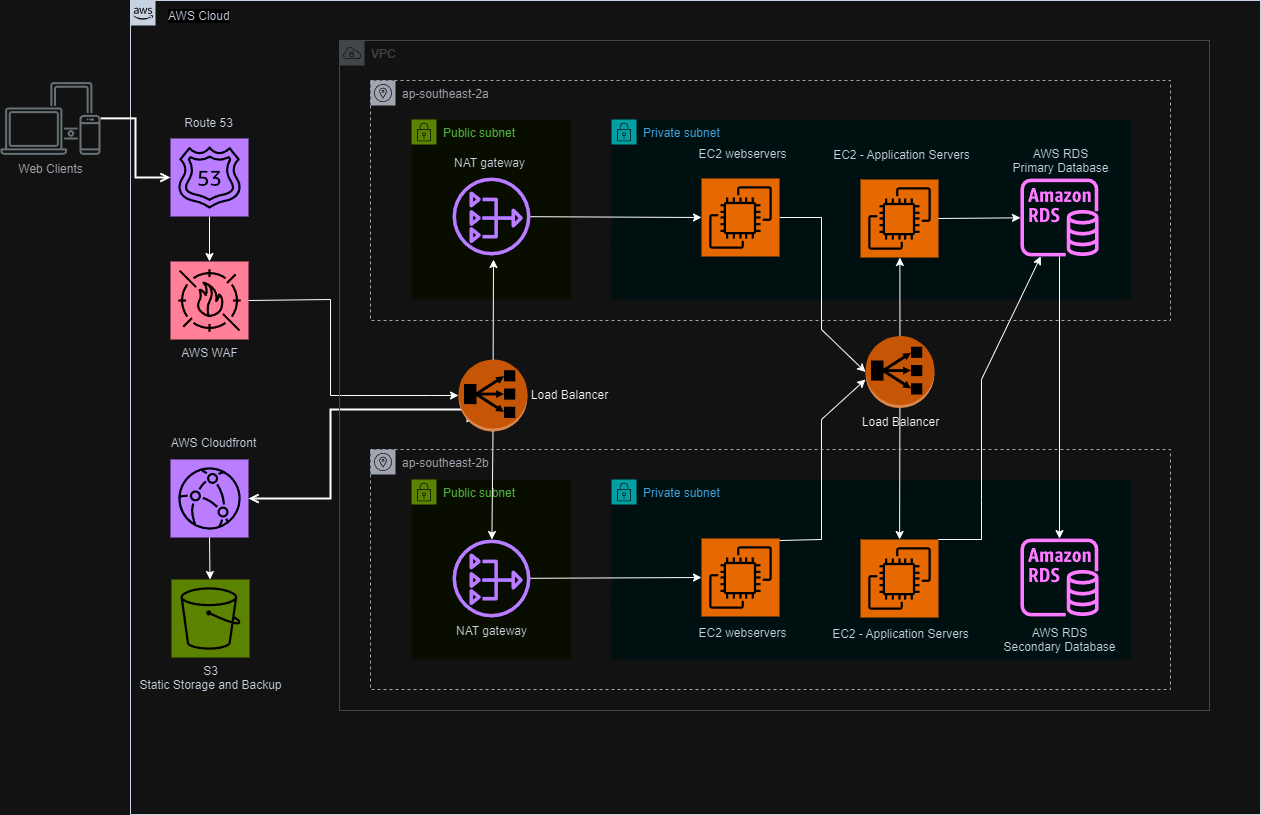This screenshot has width=1261, height=815.
Task: Click the NAT gateway icon in ap-southeast-2a
Action: point(491,216)
